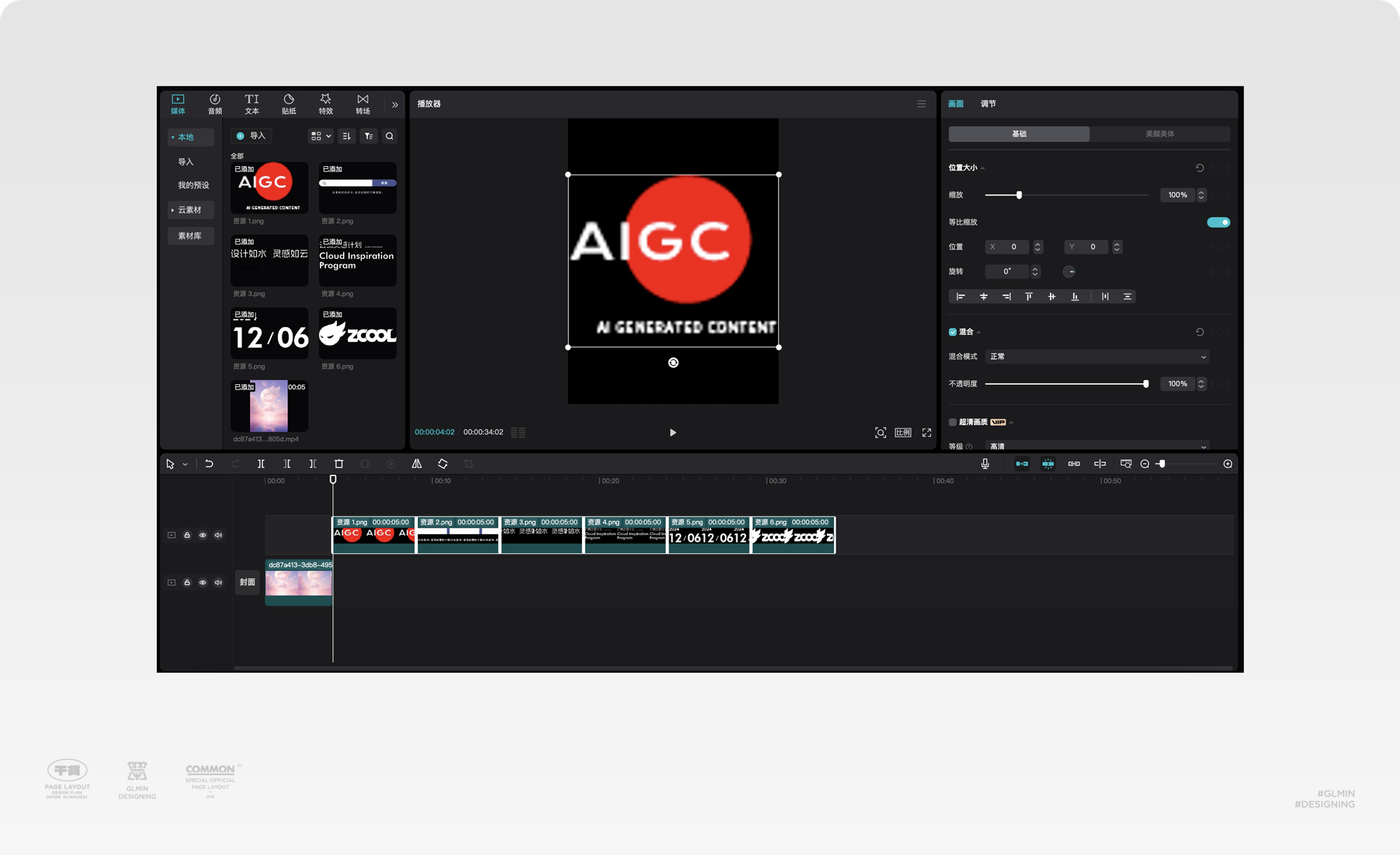Expand the cloud material (云素材) tree item
1400x855 pixels.
pyautogui.click(x=190, y=210)
